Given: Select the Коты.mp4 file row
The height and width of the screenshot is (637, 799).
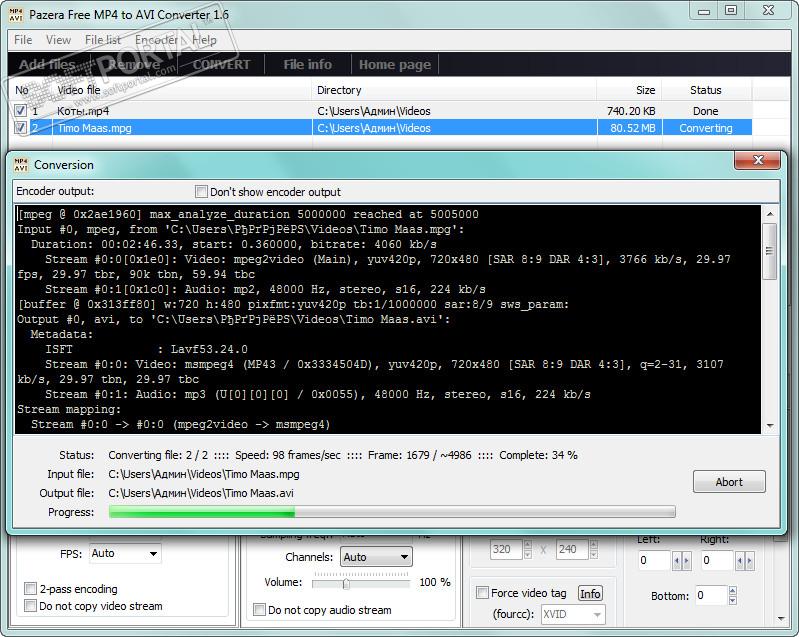Looking at the screenshot, I should click(x=381, y=111).
